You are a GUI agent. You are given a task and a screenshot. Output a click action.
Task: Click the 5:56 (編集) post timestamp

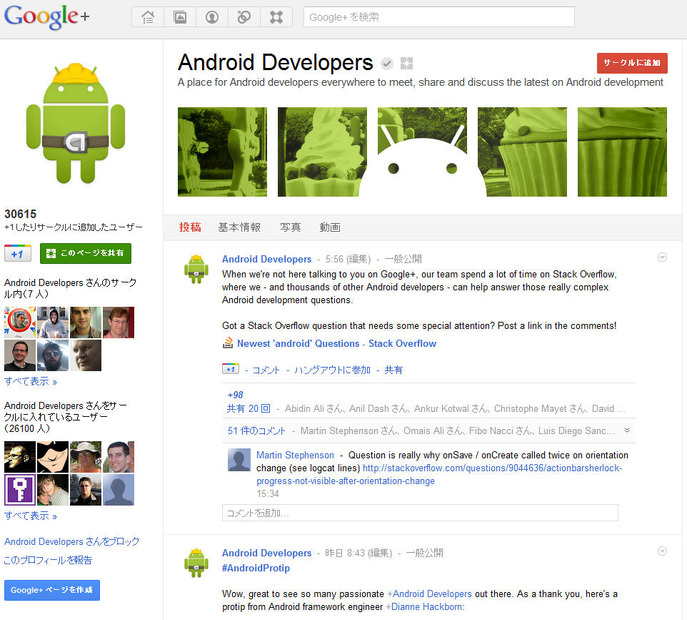click(x=348, y=259)
